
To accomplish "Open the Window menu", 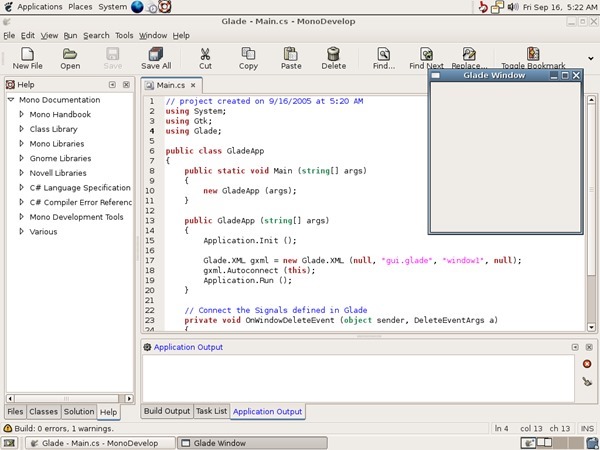I will pos(153,36).
